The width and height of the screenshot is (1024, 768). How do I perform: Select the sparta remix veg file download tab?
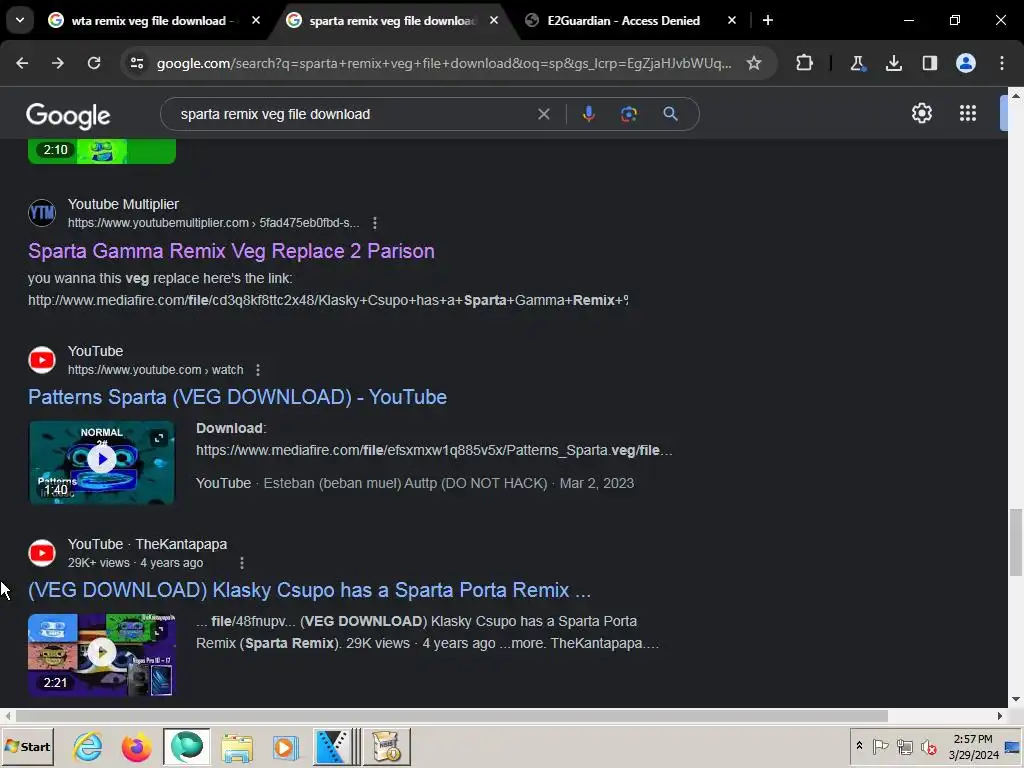[x=392, y=21]
